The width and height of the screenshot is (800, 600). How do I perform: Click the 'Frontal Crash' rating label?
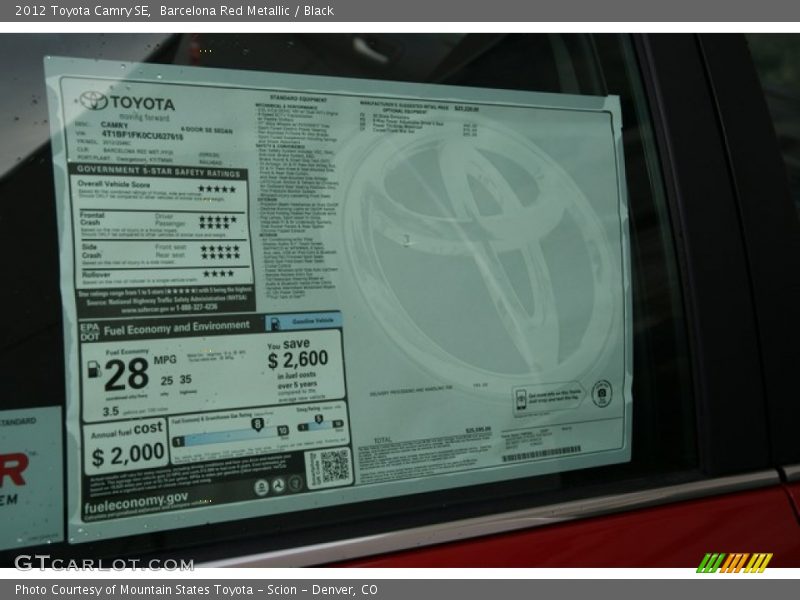coord(92,218)
